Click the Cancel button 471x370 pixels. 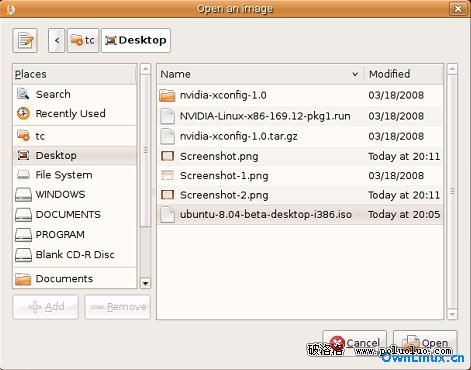pyautogui.click(x=355, y=343)
